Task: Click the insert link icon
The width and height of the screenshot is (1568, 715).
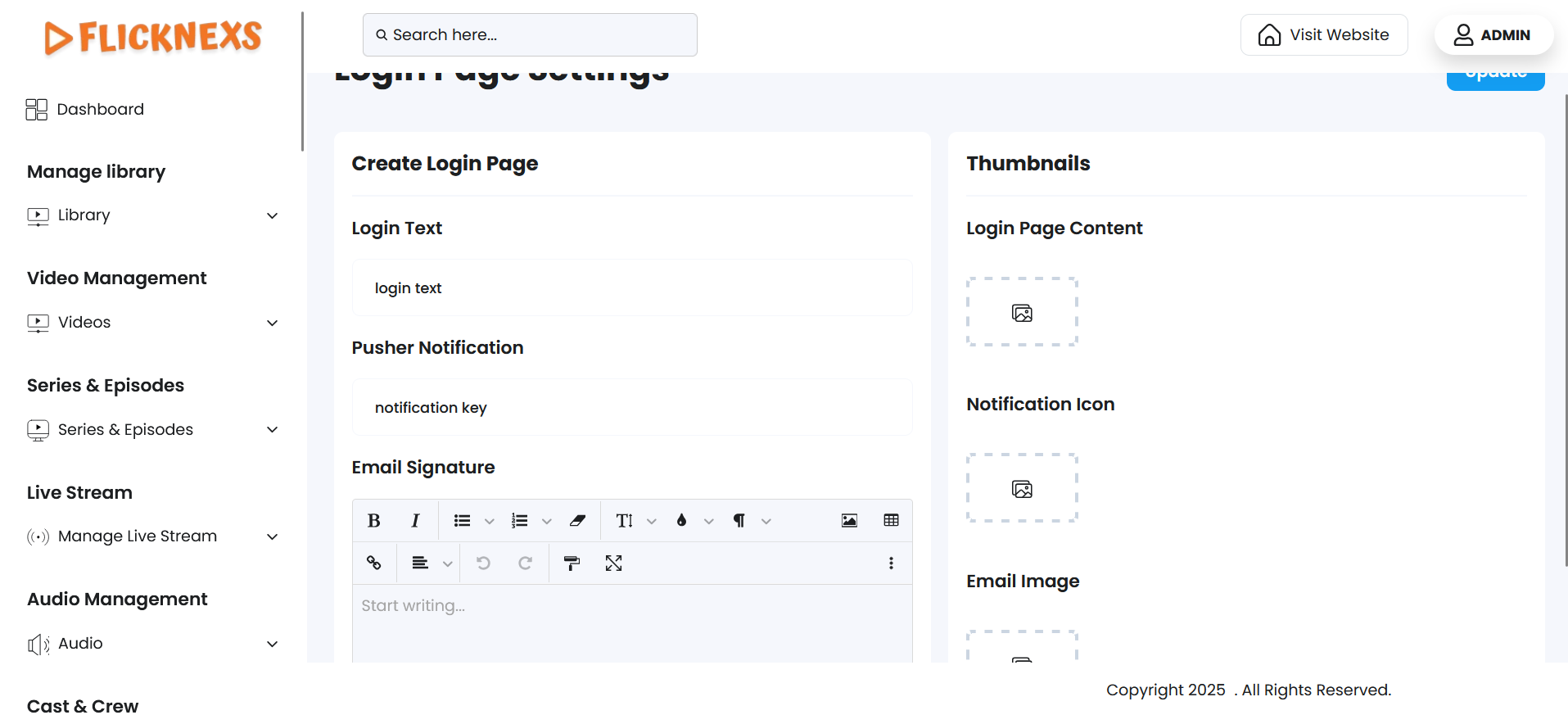Action: click(x=374, y=563)
